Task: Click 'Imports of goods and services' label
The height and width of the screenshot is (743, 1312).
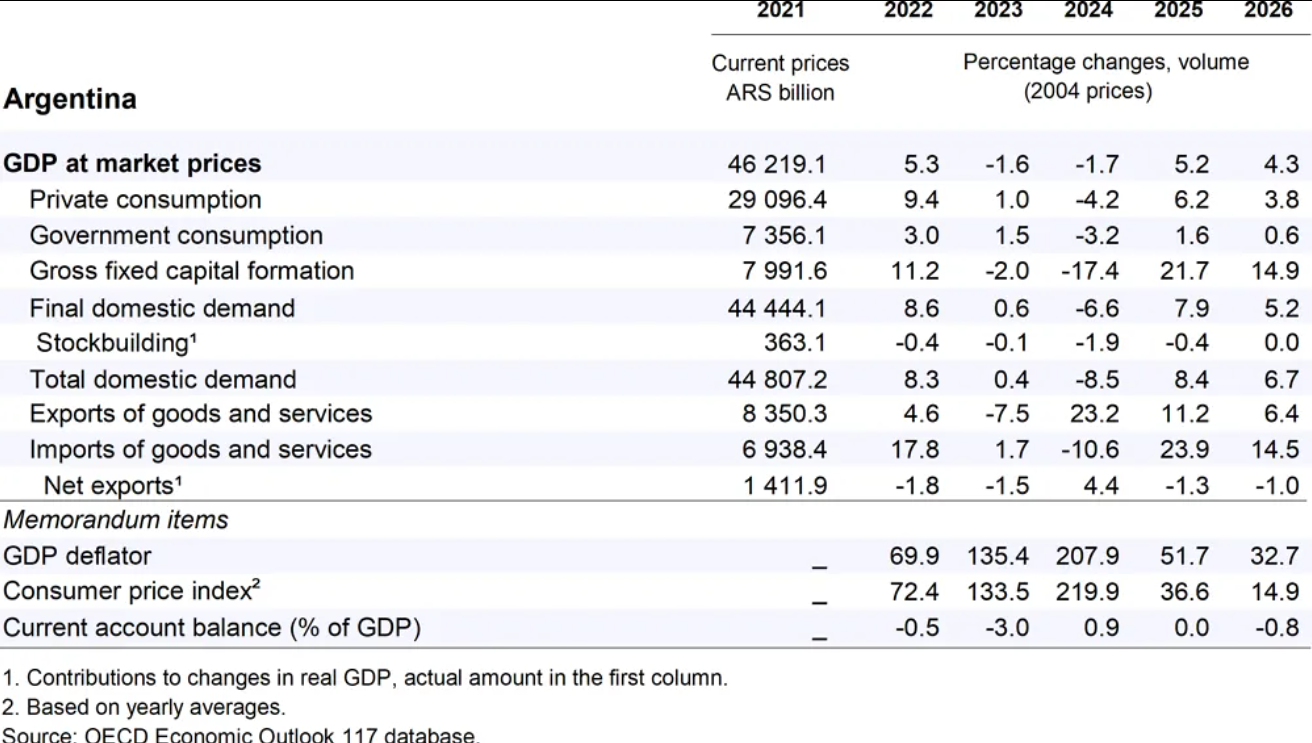Action: [201, 450]
